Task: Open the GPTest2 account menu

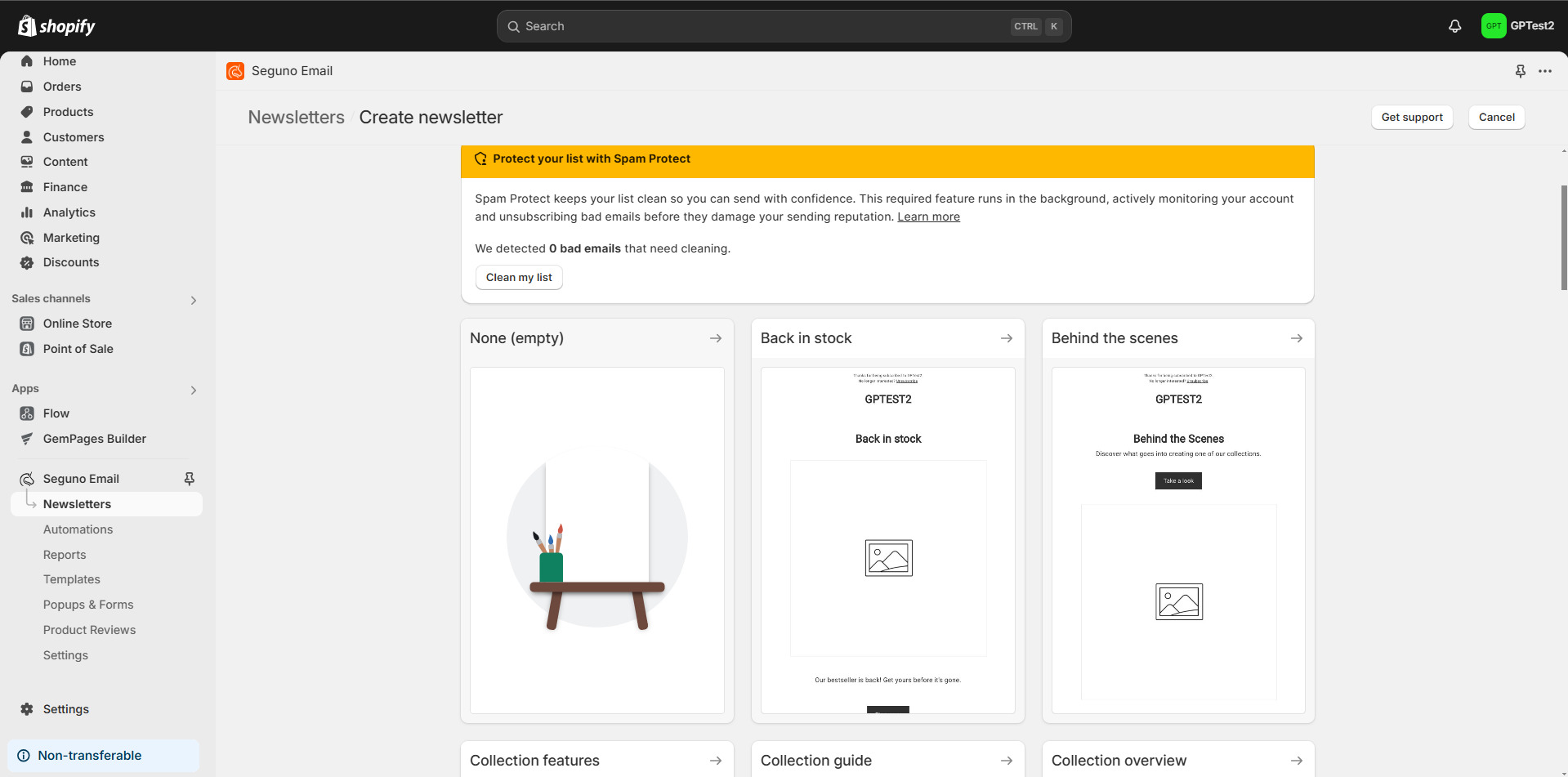Action: [1517, 26]
